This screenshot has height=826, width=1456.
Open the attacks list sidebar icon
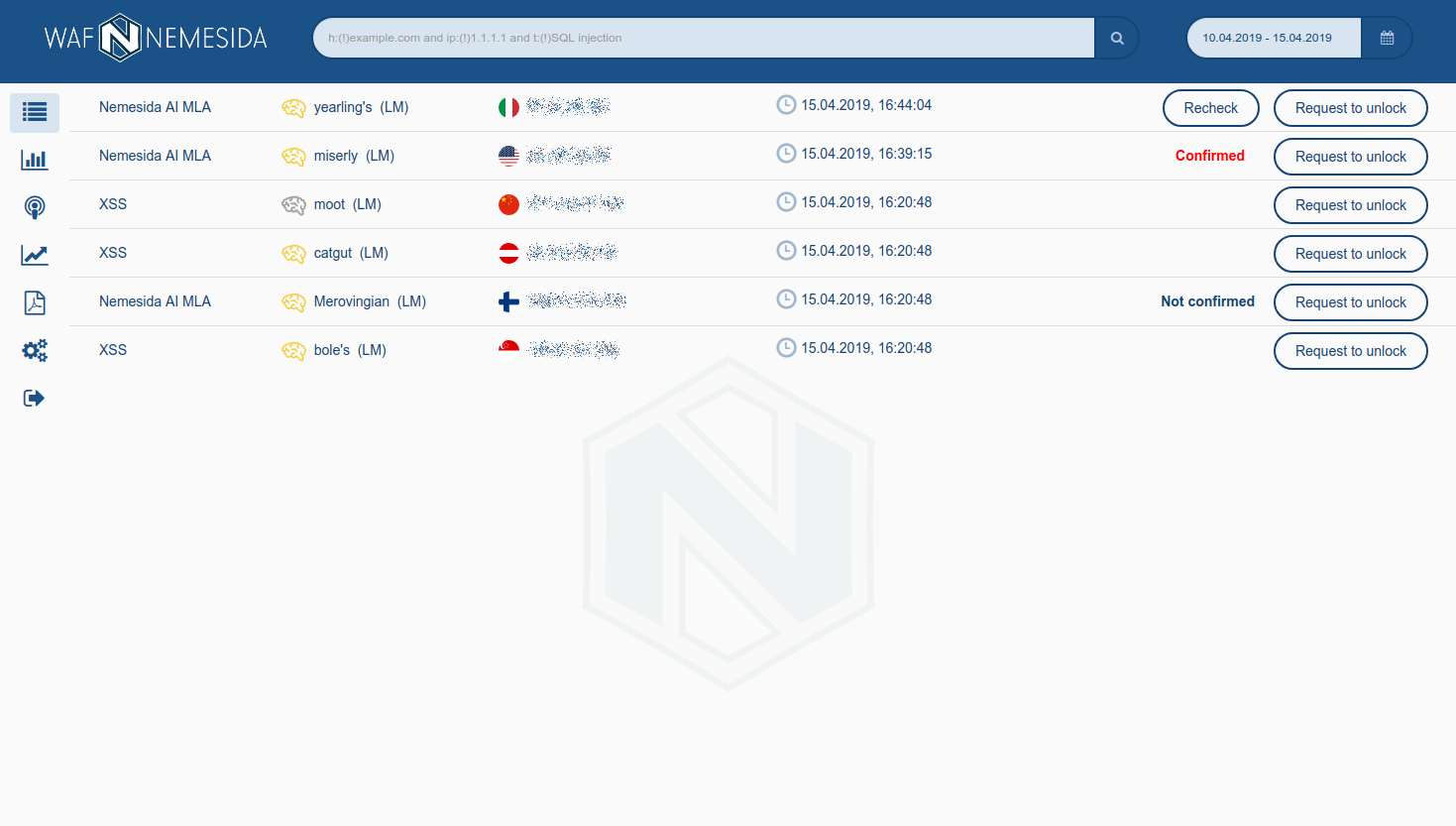[35, 112]
